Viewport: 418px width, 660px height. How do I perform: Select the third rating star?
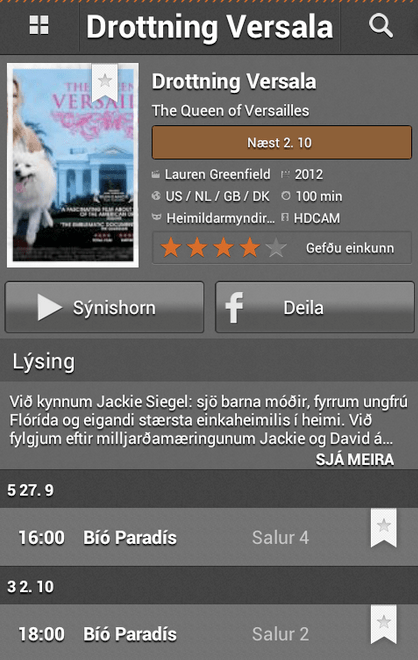click(x=224, y=248)
